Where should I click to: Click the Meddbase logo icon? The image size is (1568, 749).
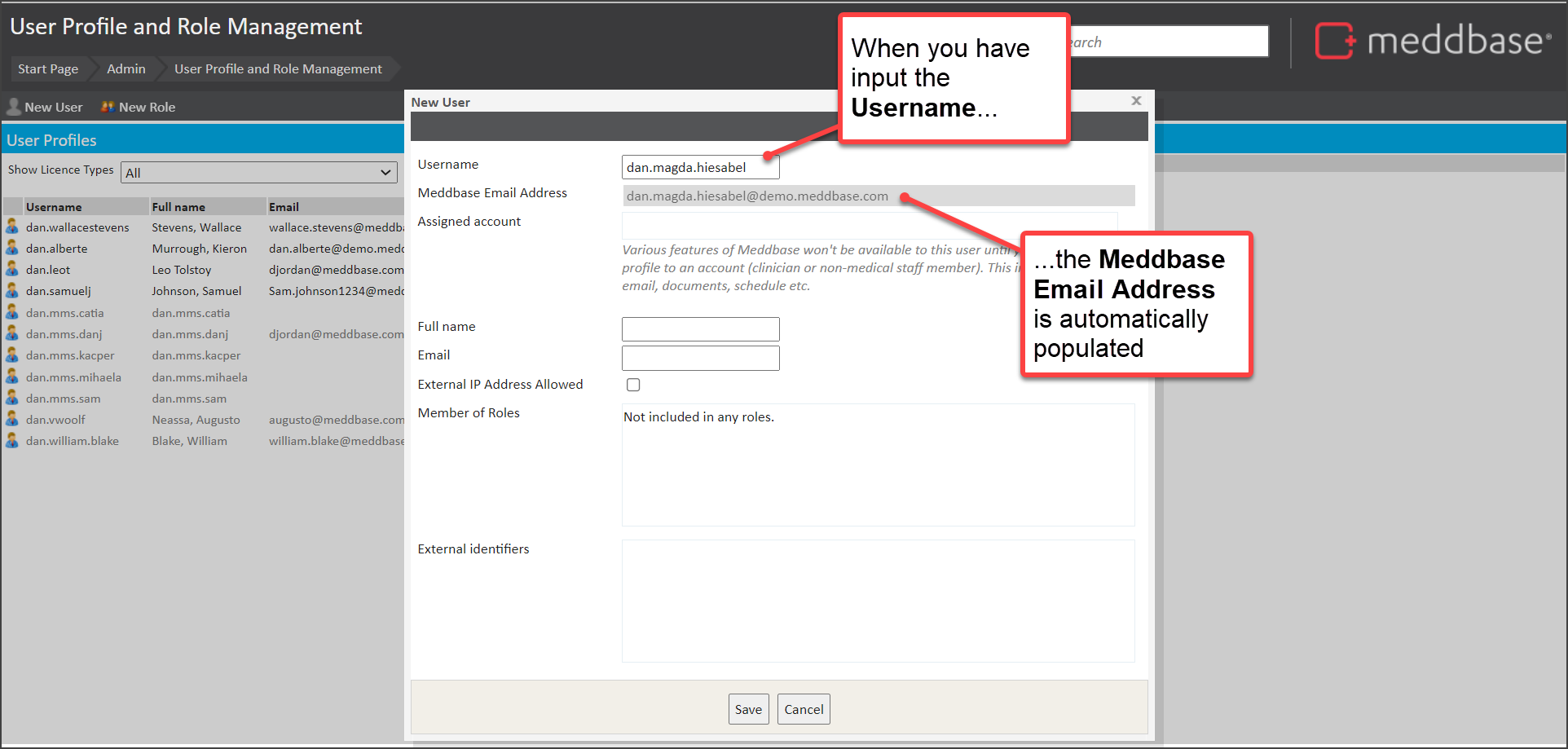pos(1335,41)
